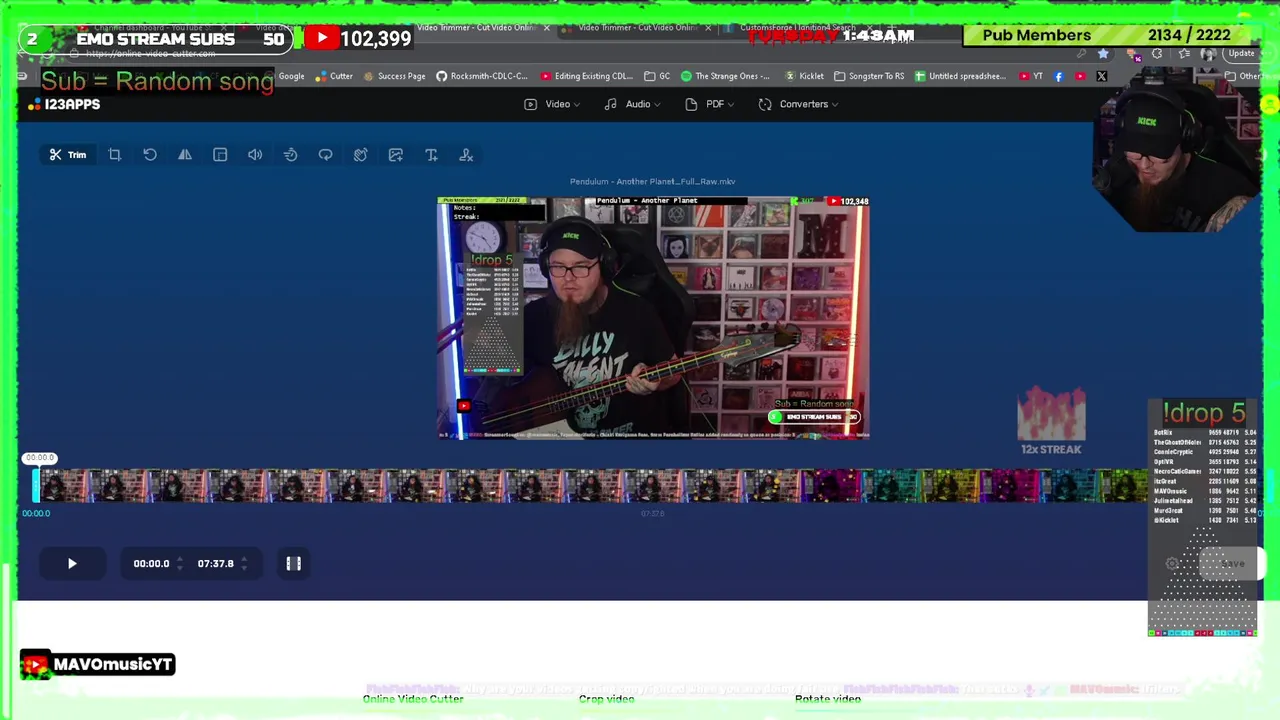
Task: Expand the Converters menu dropdown
Action: [798, 104]
